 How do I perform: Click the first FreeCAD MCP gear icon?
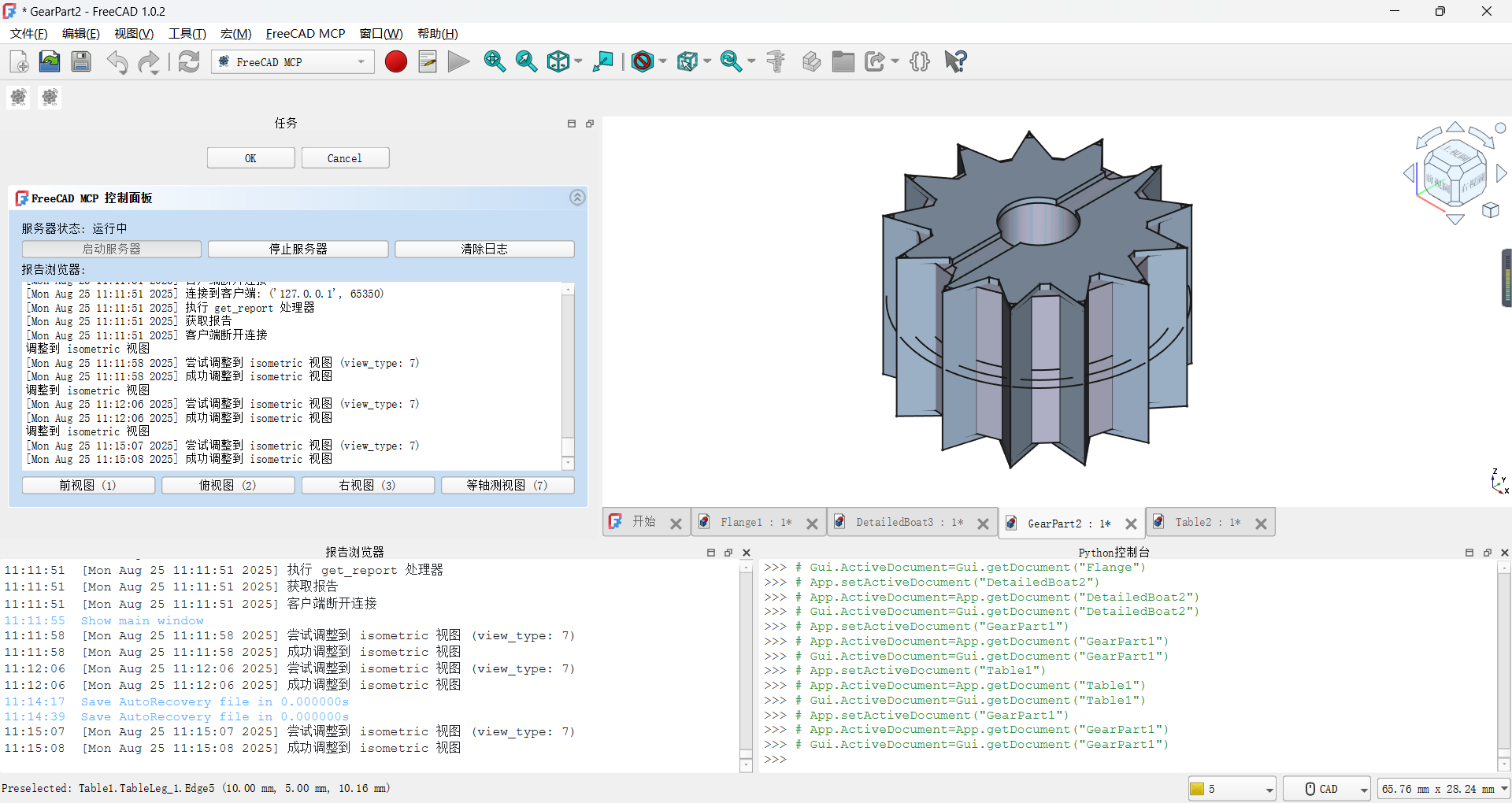click(x=18, y=97)
